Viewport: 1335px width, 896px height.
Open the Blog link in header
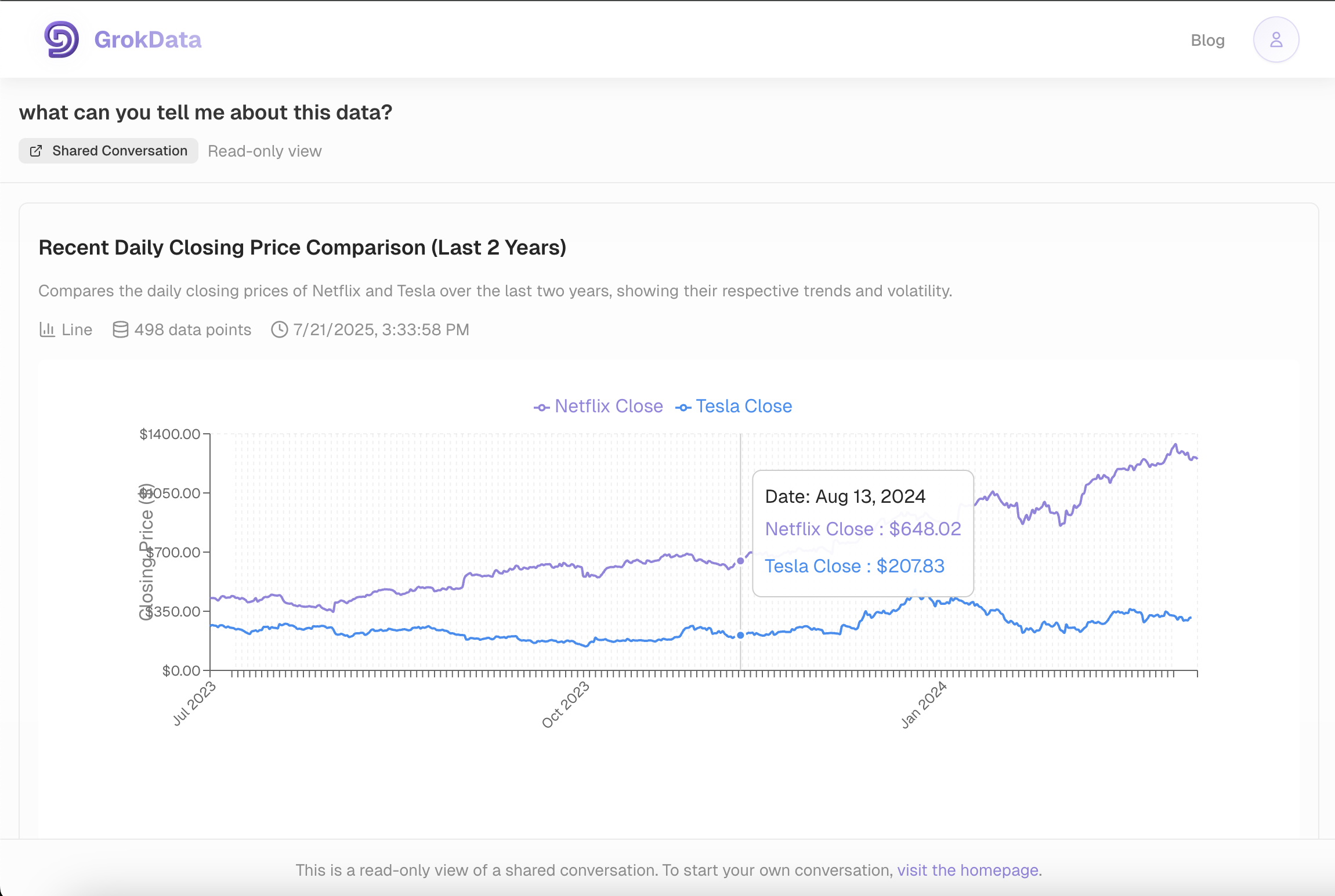(x=1207, y=40)
